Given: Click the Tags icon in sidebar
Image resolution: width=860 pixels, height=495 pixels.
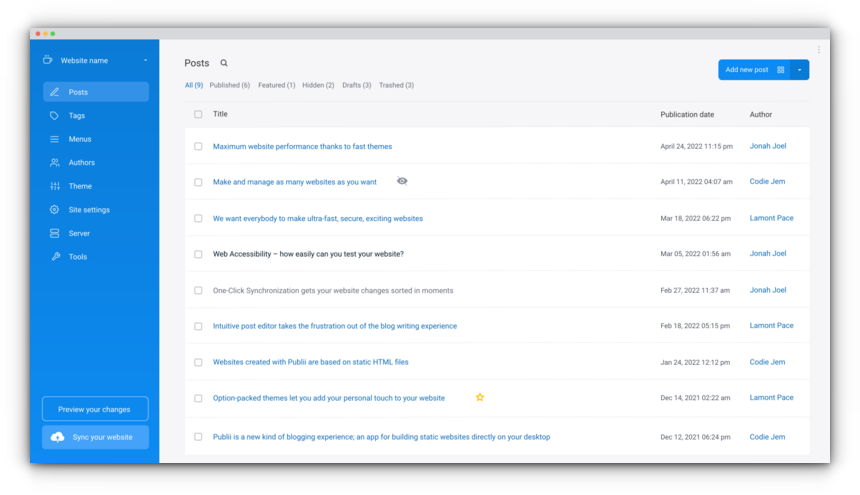Looking at the screenshot, I should [55, 116].
